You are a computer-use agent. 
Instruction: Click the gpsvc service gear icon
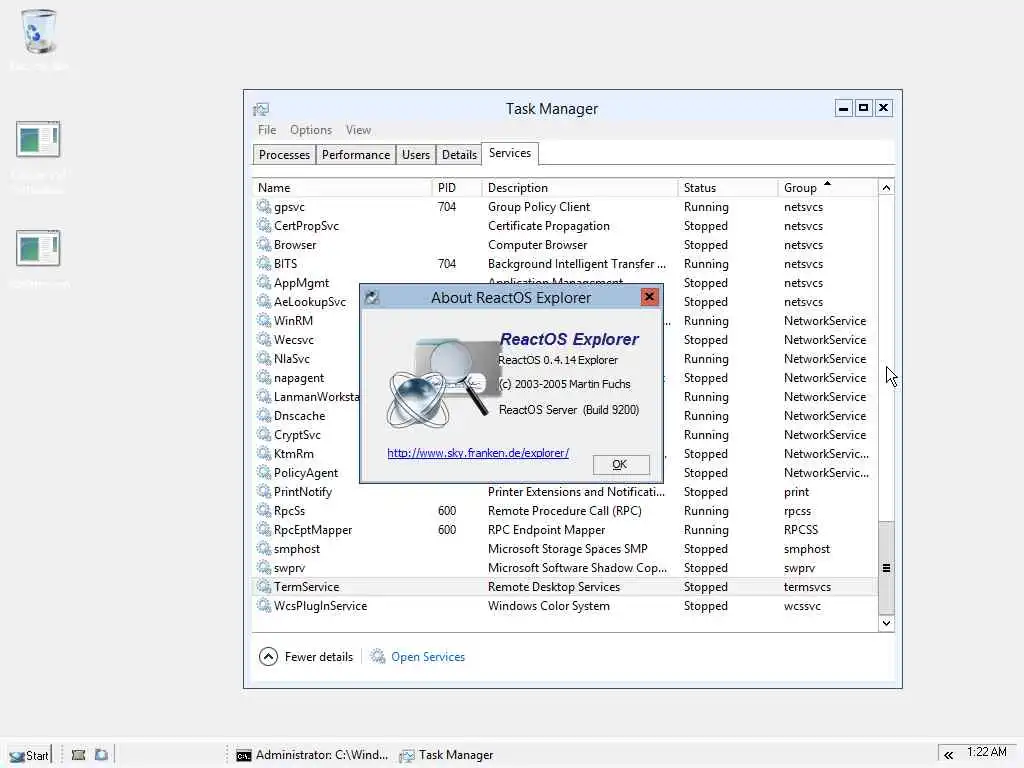tap(264, 206)
